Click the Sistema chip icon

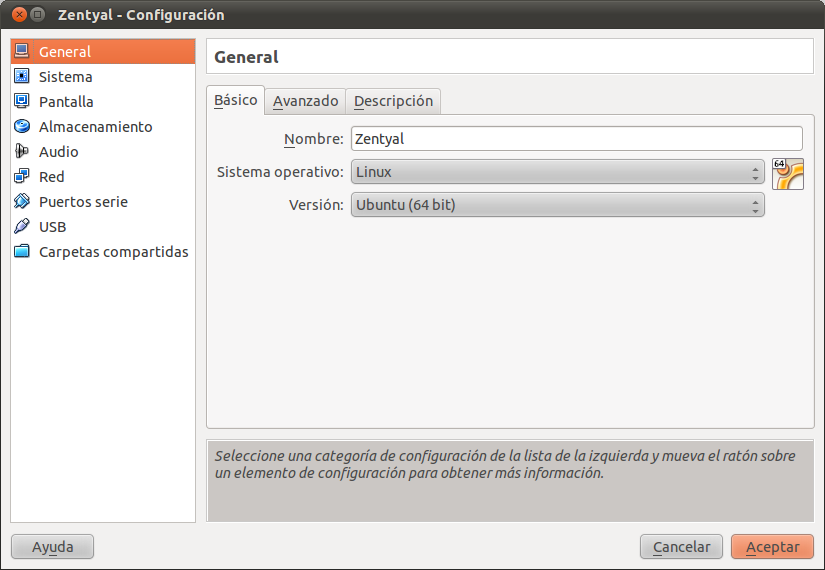click(x=22, y=76)
